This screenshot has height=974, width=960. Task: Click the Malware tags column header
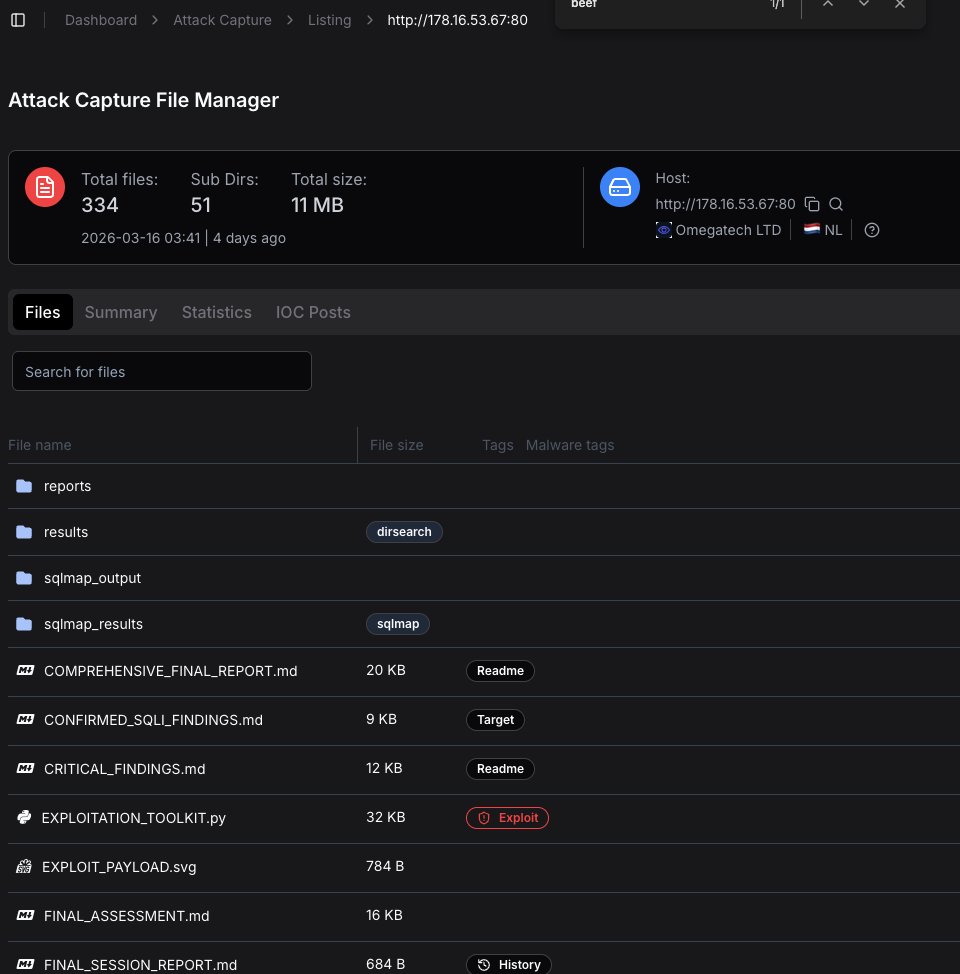coord(570,445)
